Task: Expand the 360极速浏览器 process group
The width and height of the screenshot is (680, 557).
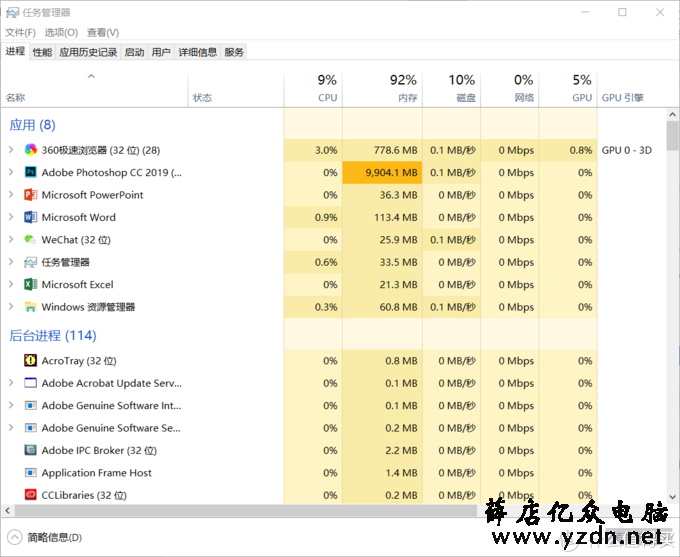Action: (x=11, y=150)
